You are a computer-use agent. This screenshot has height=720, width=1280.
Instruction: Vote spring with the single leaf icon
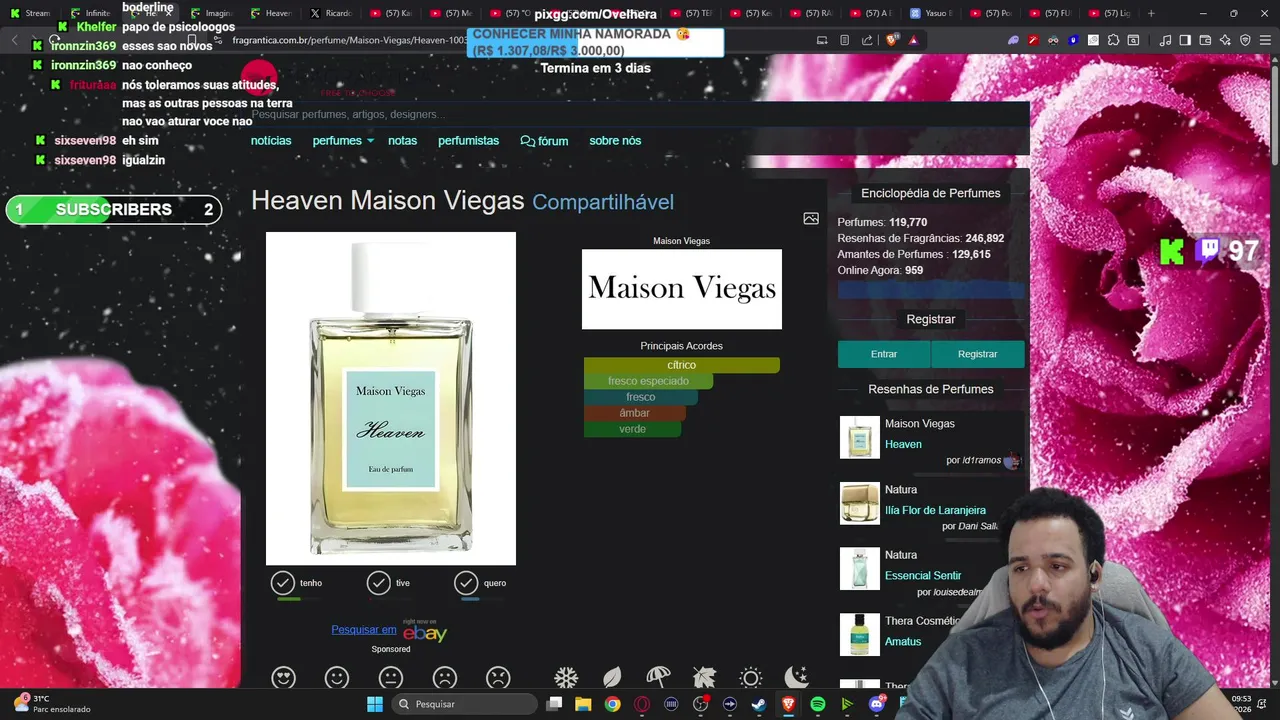pos(612,678)
